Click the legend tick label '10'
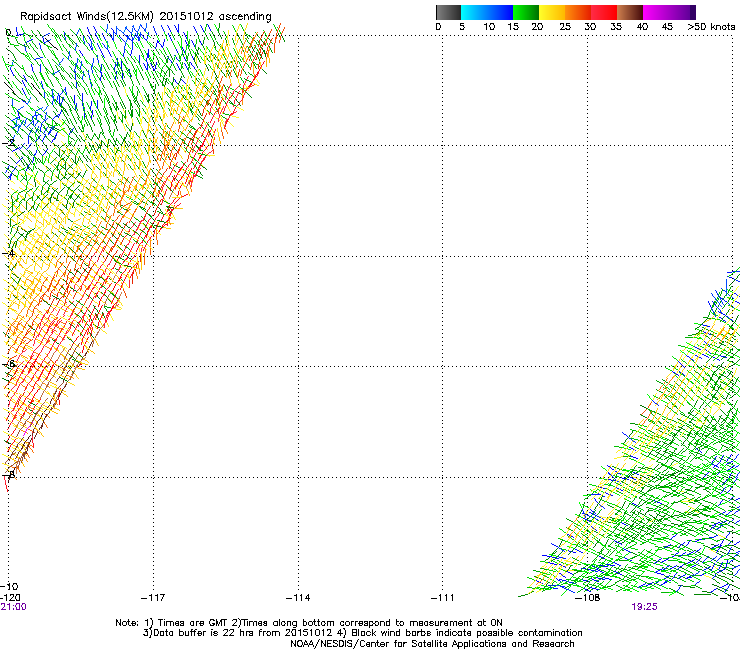The height and width of the screenshot is (650, 740). click(x=489, y=27)
